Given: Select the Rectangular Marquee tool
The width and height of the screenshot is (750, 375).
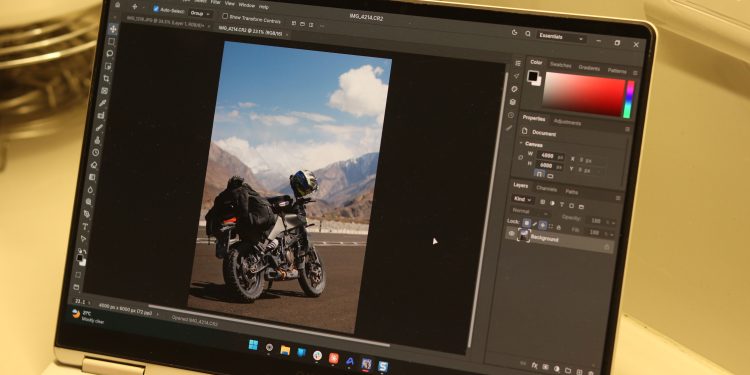Looking at the screenshot, I should [x=111, y=42].
